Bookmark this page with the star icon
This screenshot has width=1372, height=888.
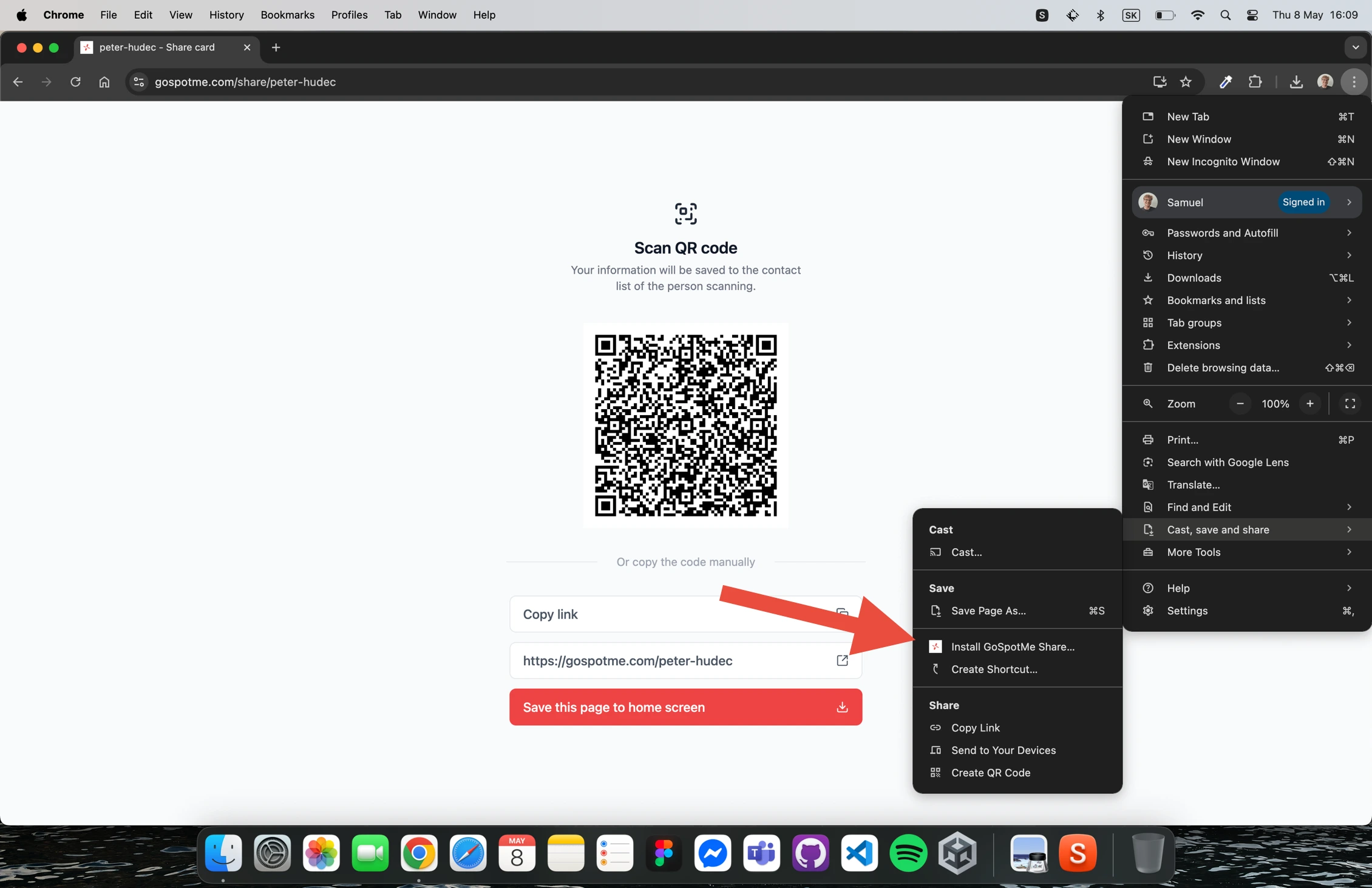pos(1186,82)
